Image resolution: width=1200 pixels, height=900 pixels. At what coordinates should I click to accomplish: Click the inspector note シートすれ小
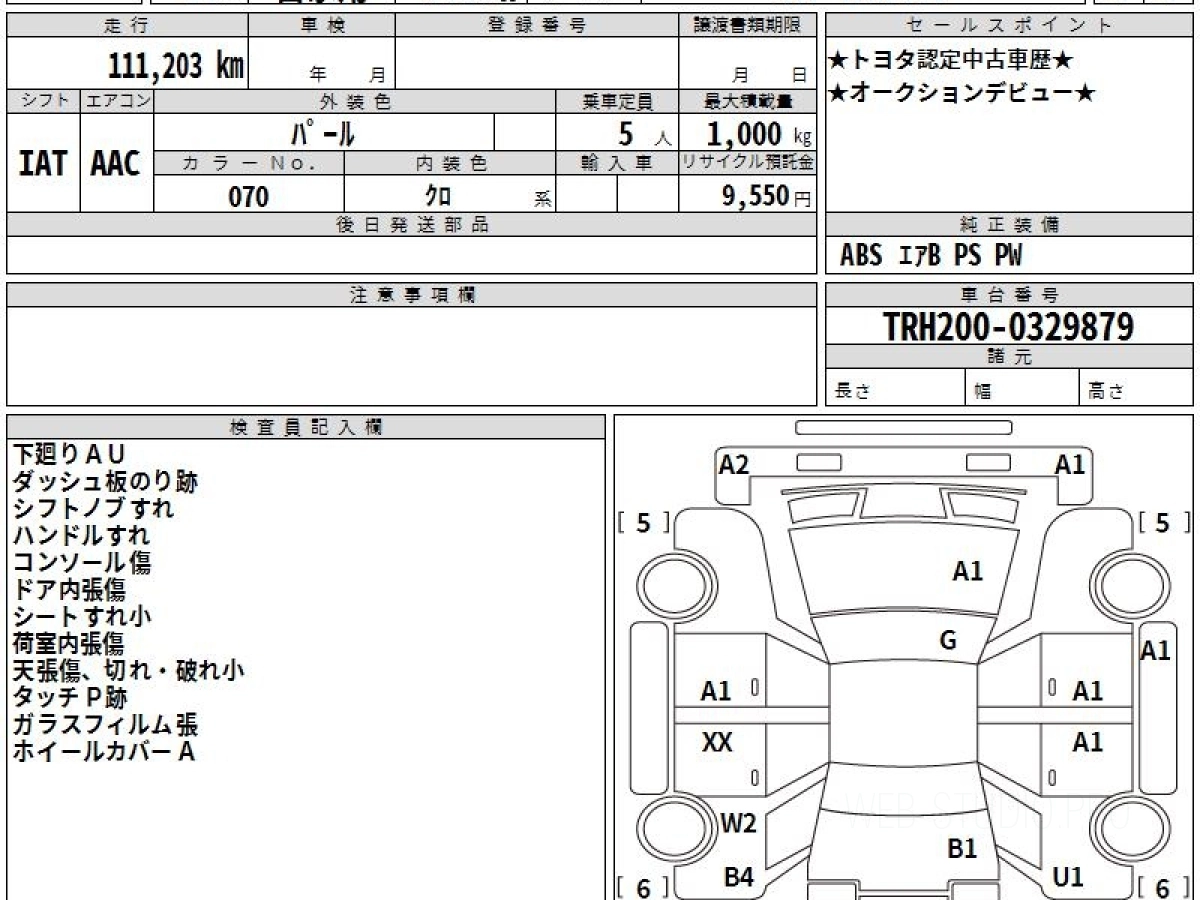(81, 616)
